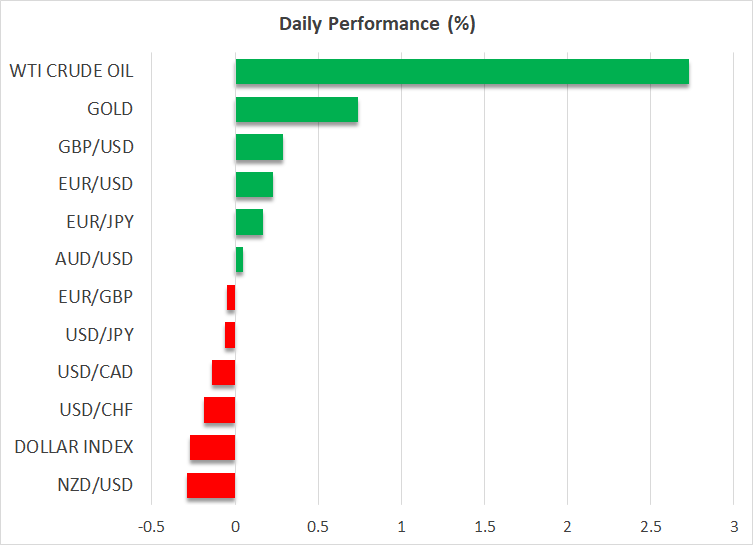The width and height of the screenshot is (753, 545).
Task: Select the USD/CHF red bar
Action: pyautogui.click(x=219, y=410)
